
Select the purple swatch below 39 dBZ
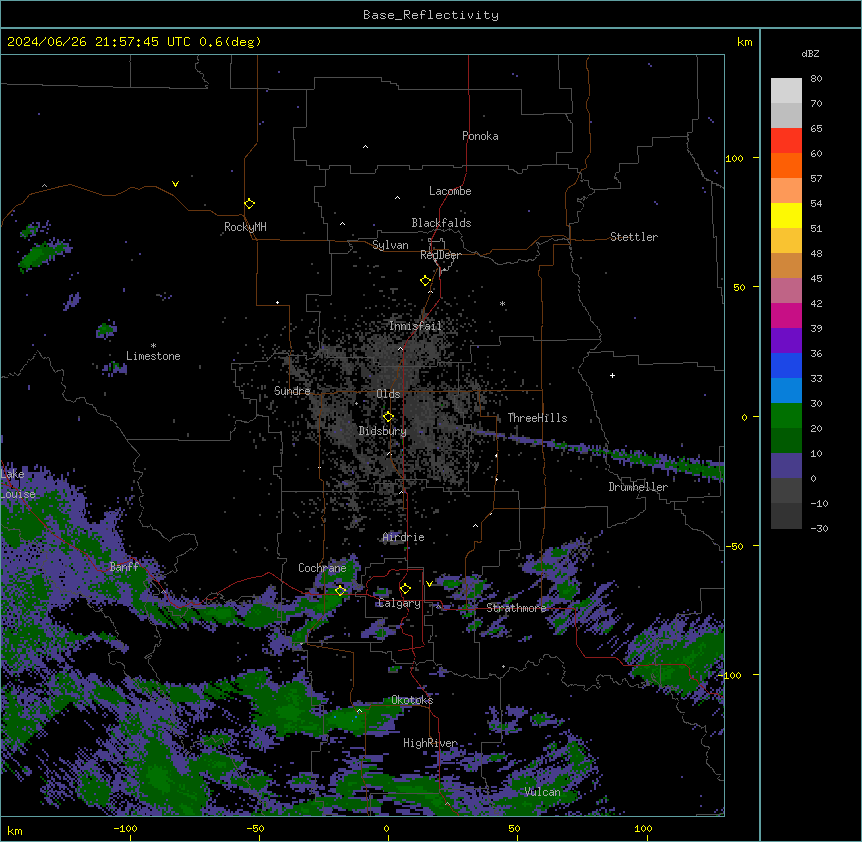tap(786, 340)
